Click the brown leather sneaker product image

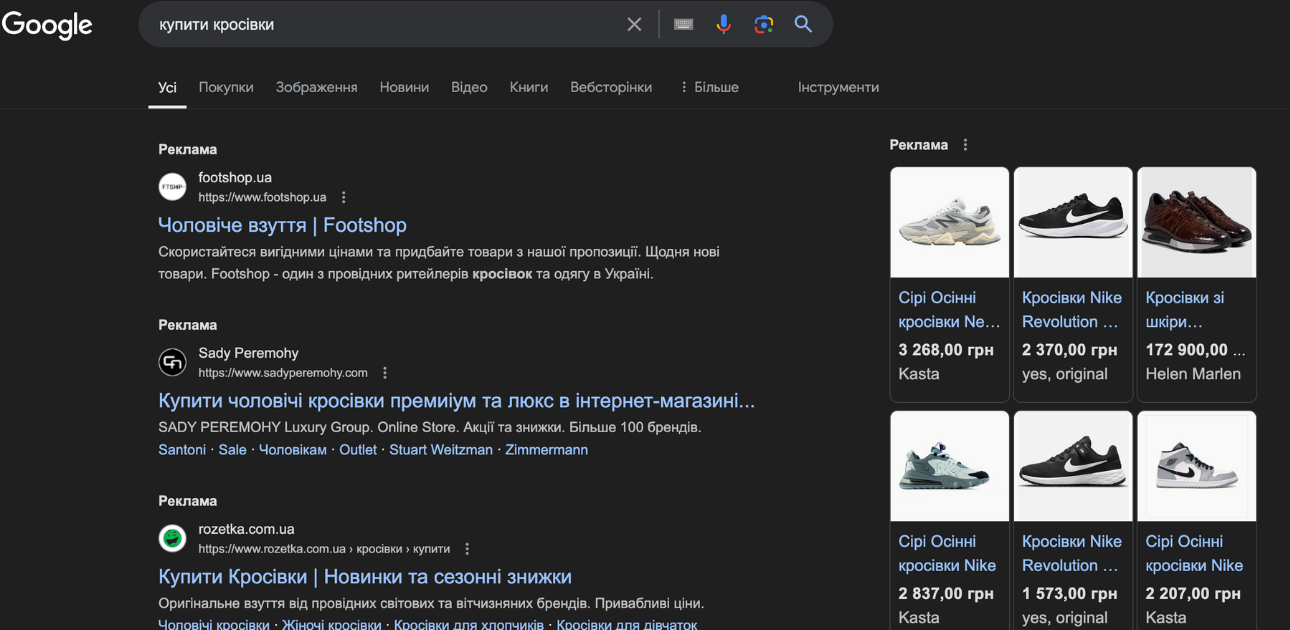tap(1196, 222)
